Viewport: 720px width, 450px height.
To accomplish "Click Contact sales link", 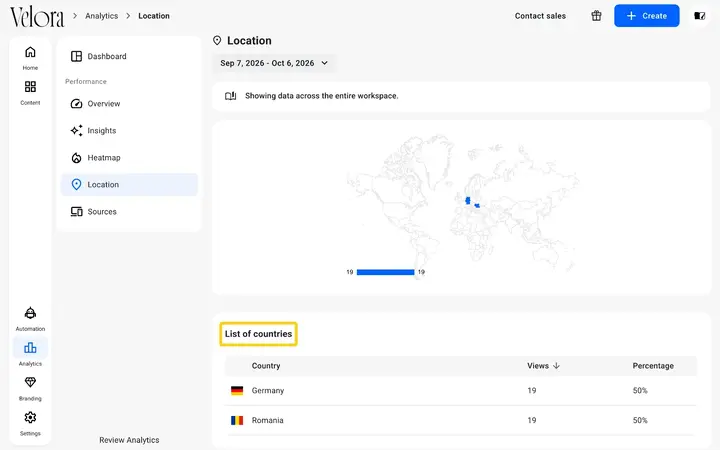I will coord(540,16).
